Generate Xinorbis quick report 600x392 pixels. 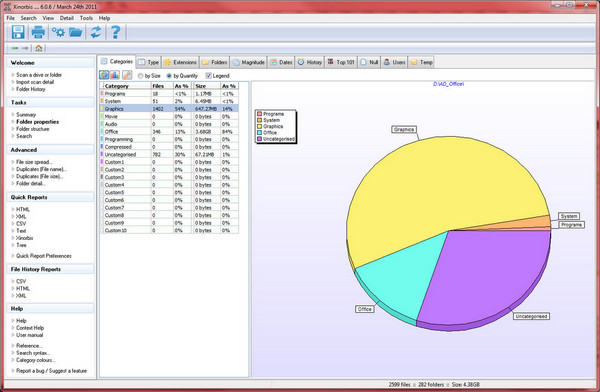(x=24, y=238)
